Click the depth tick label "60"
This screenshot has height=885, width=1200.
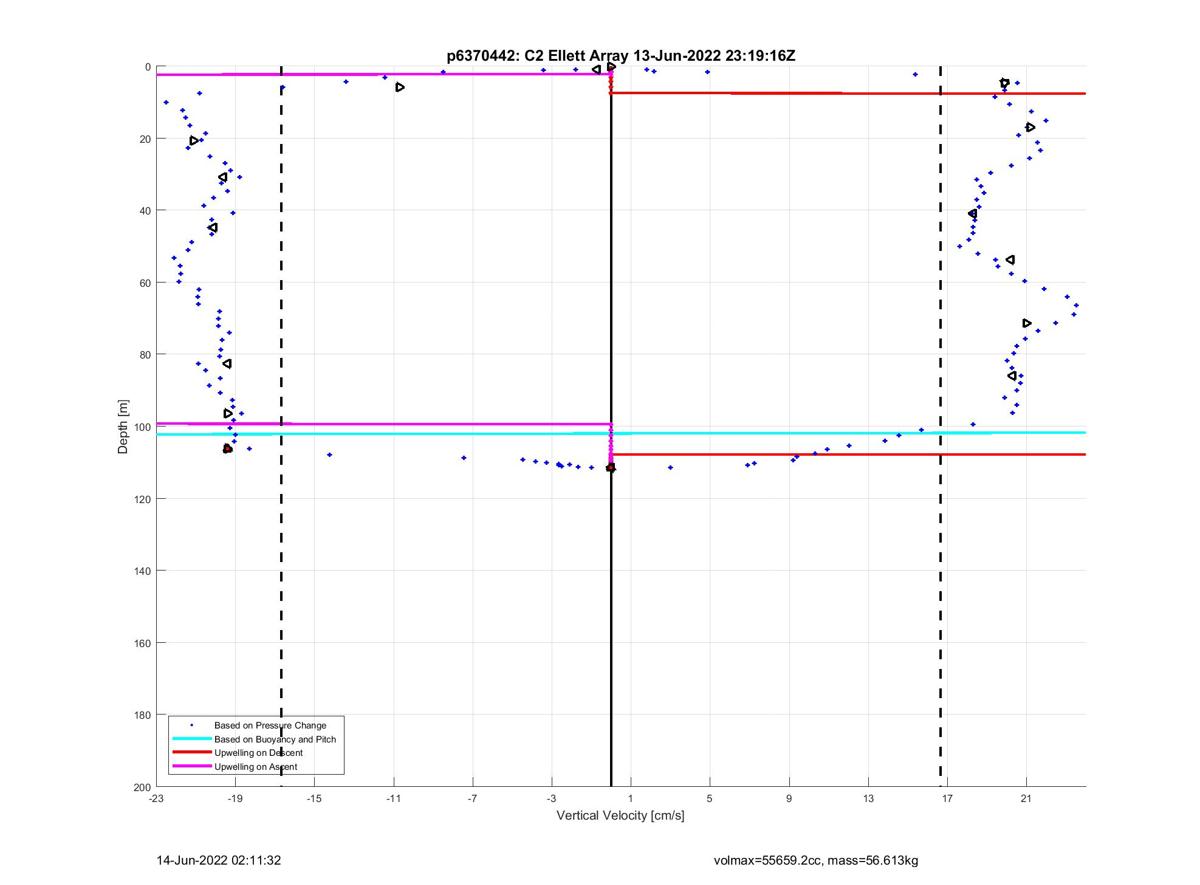coord(145,283)
